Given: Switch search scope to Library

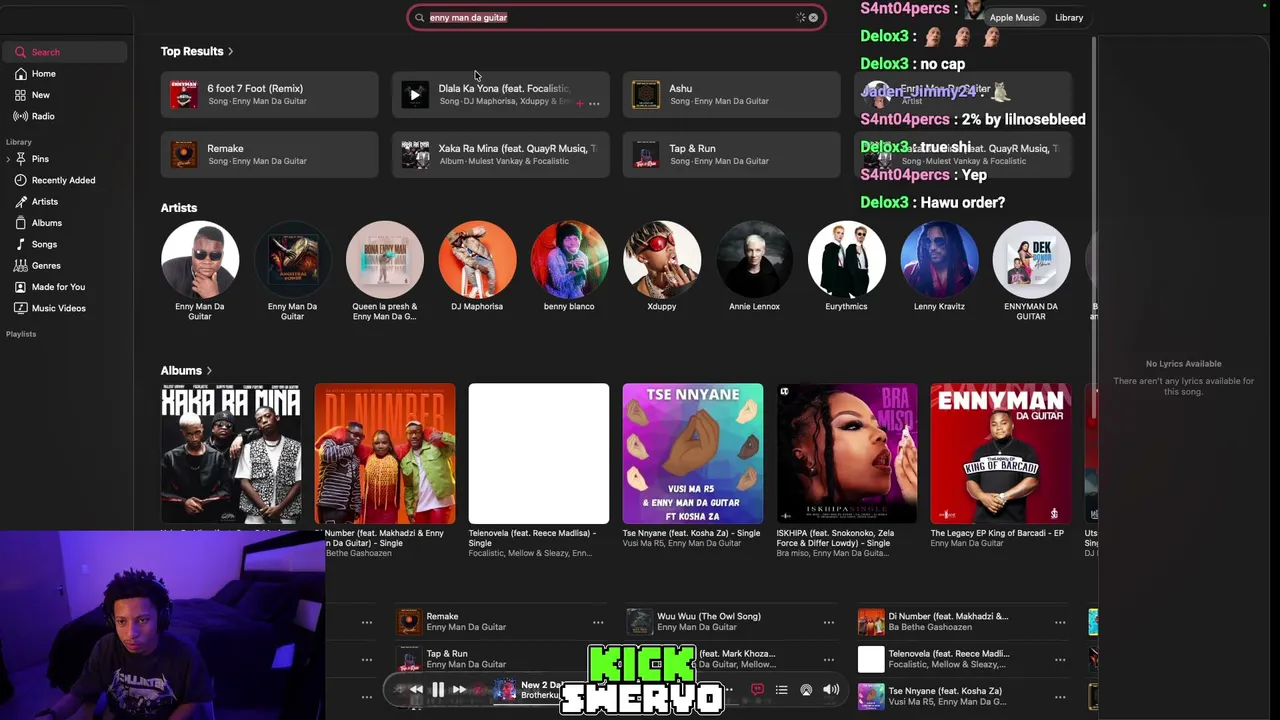Looking at the screenshot, I should (1069, 18).
